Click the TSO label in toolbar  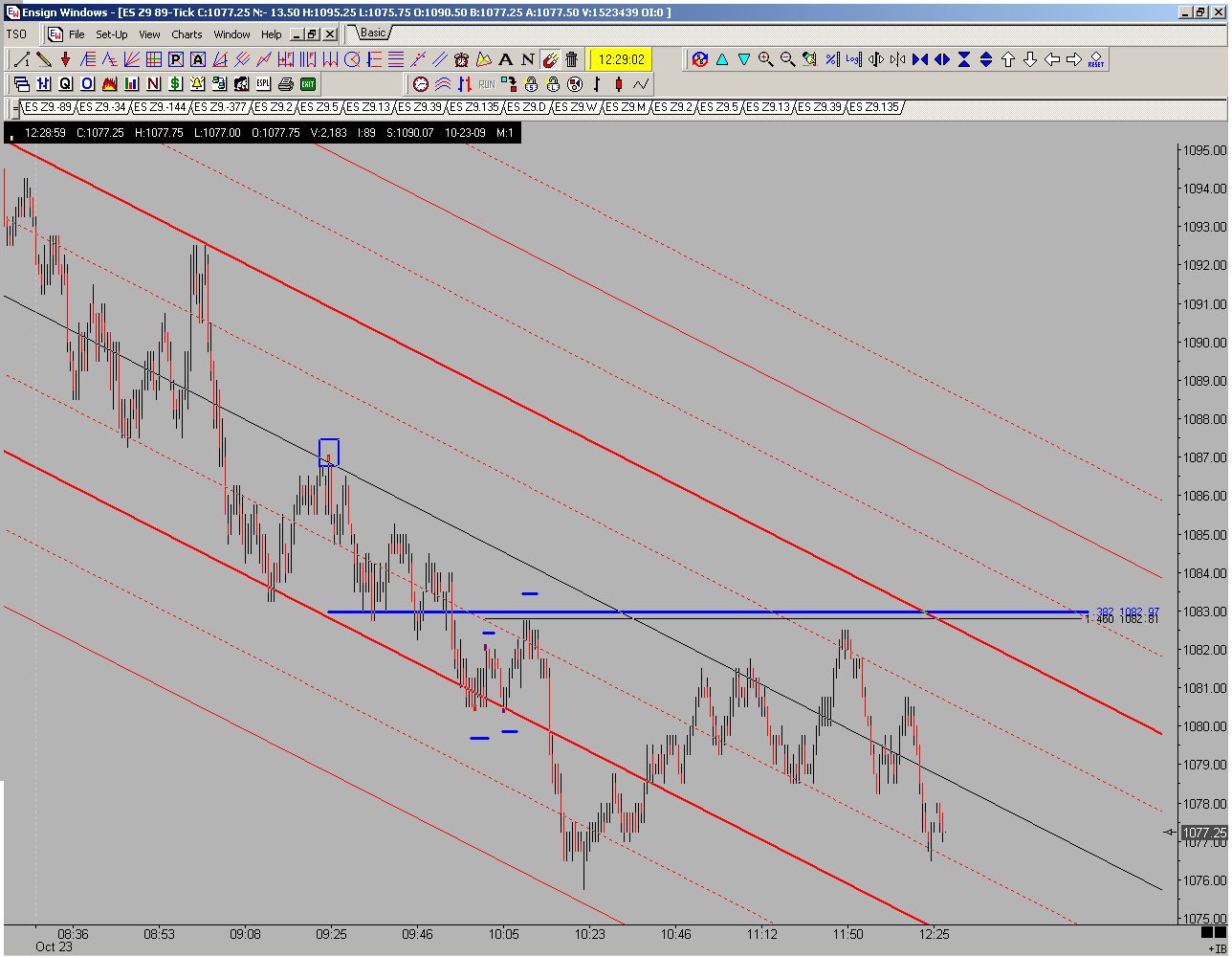(x=17, y=34)
